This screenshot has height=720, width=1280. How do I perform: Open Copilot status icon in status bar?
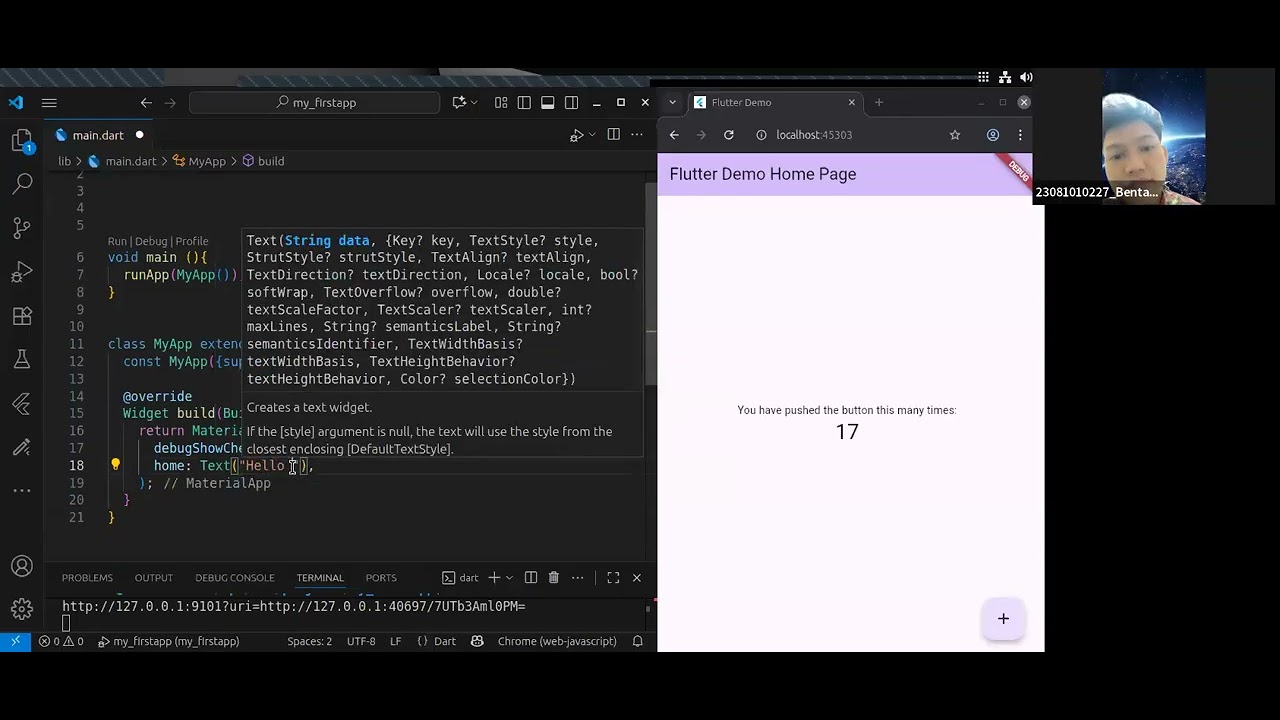tap(477, 641)
